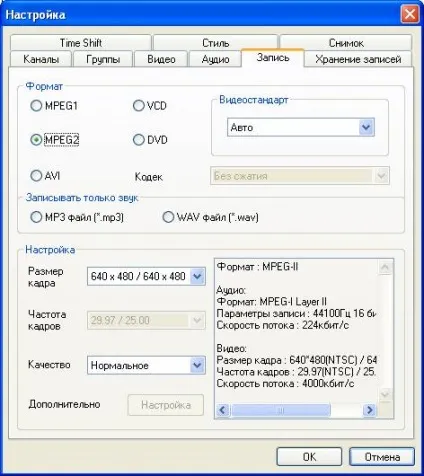This screenshot has width=424, height=476.
Task: Click the Скорость потока : 4000кбит/с line
Action: click(285, 384)
